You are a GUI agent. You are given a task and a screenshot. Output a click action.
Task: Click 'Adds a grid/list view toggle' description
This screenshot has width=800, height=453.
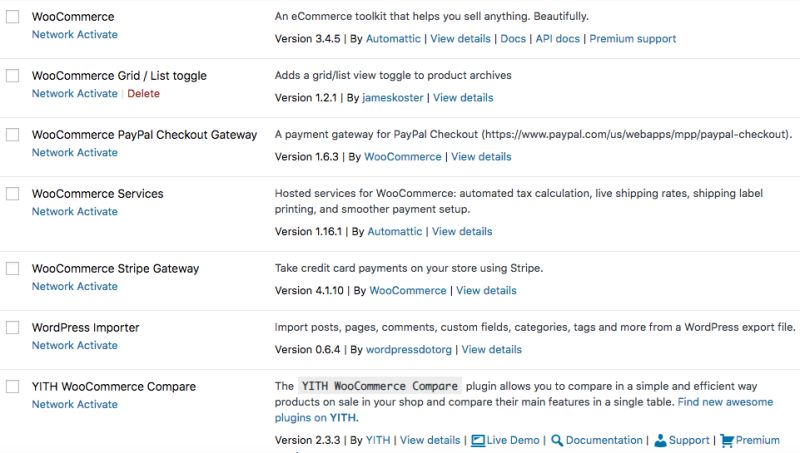393,76
